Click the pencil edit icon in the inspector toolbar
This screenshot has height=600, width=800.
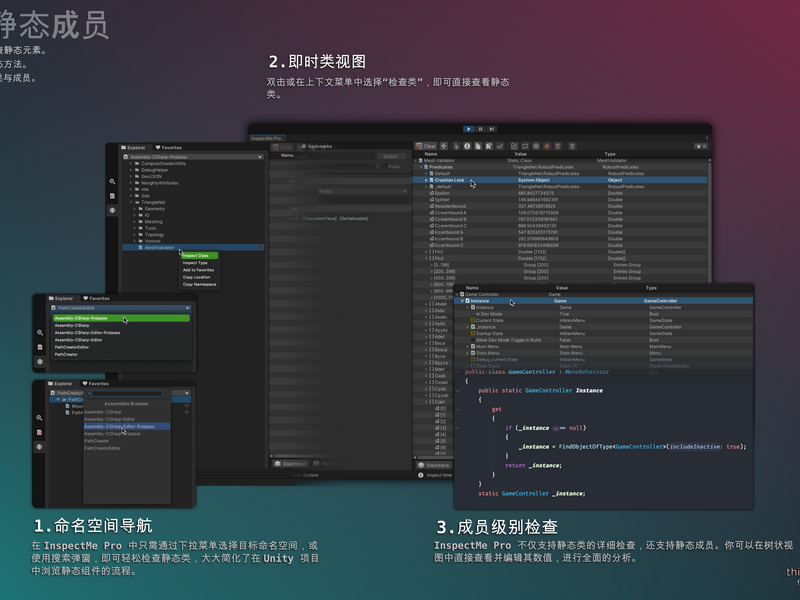[x=514, y=146]
